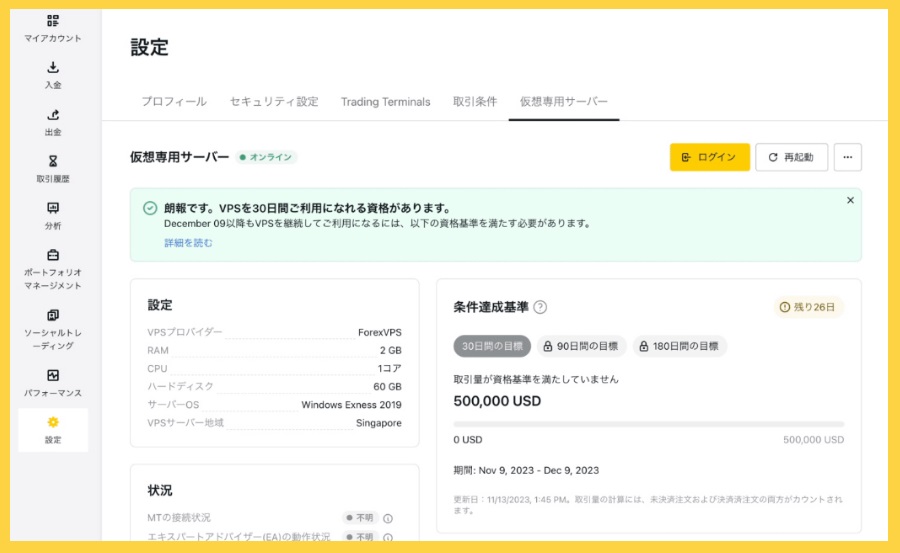Open the three-dot more options menu
Viewport: 900px width, 553px height.
point(847,157)
